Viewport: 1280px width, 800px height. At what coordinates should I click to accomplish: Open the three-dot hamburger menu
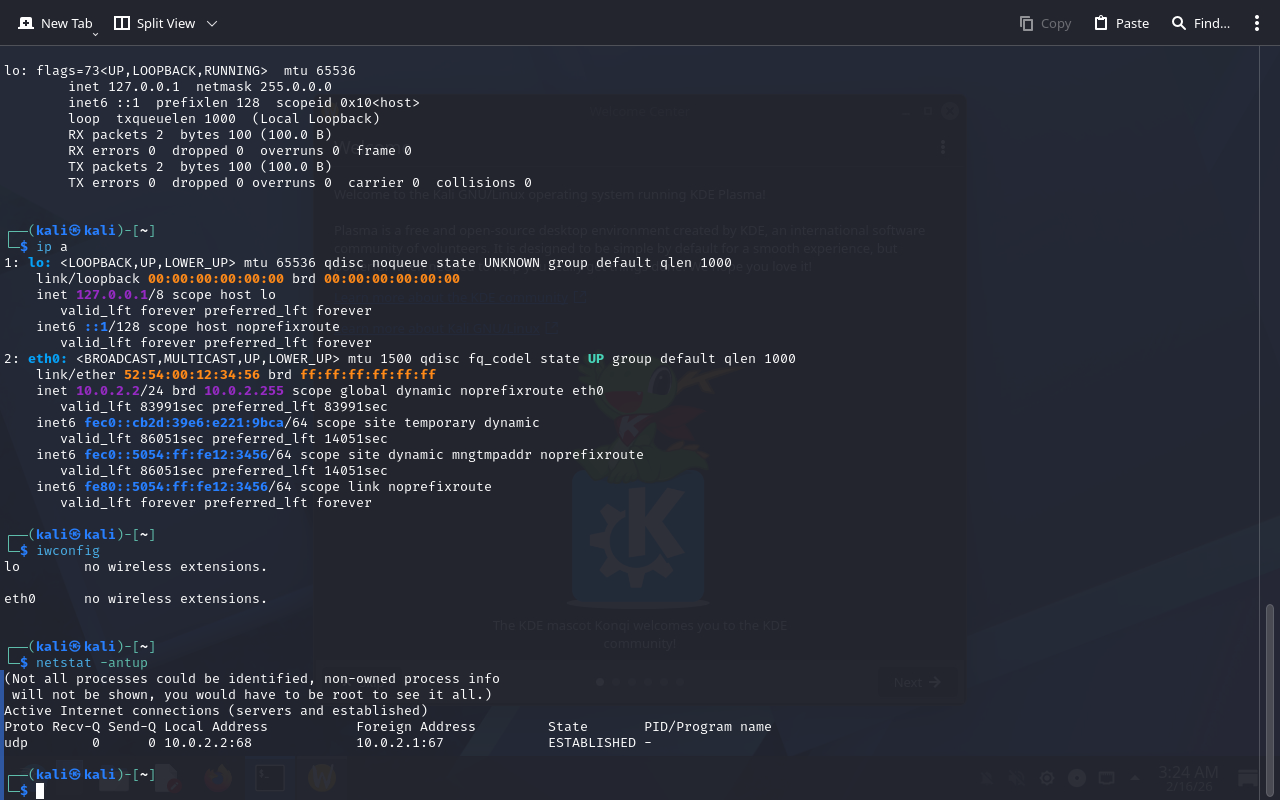point(1257,23)
